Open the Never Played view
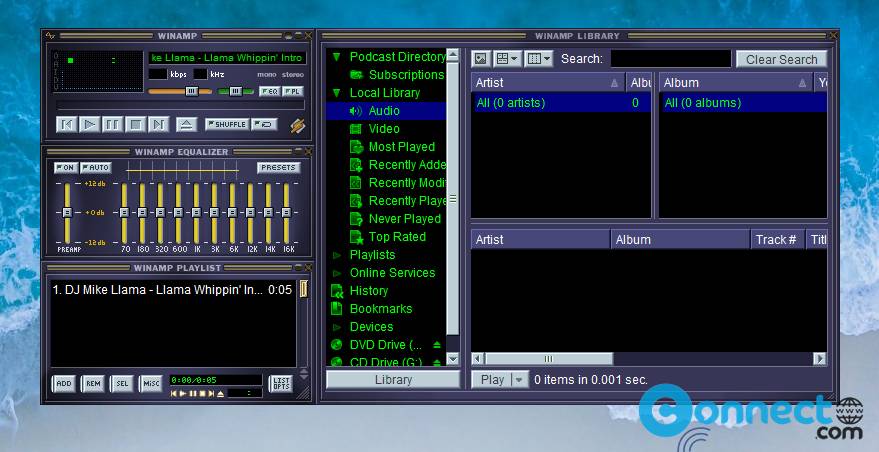Image resolution: width=879 pixels, height=452 pixels. click(x=395, y=218)
